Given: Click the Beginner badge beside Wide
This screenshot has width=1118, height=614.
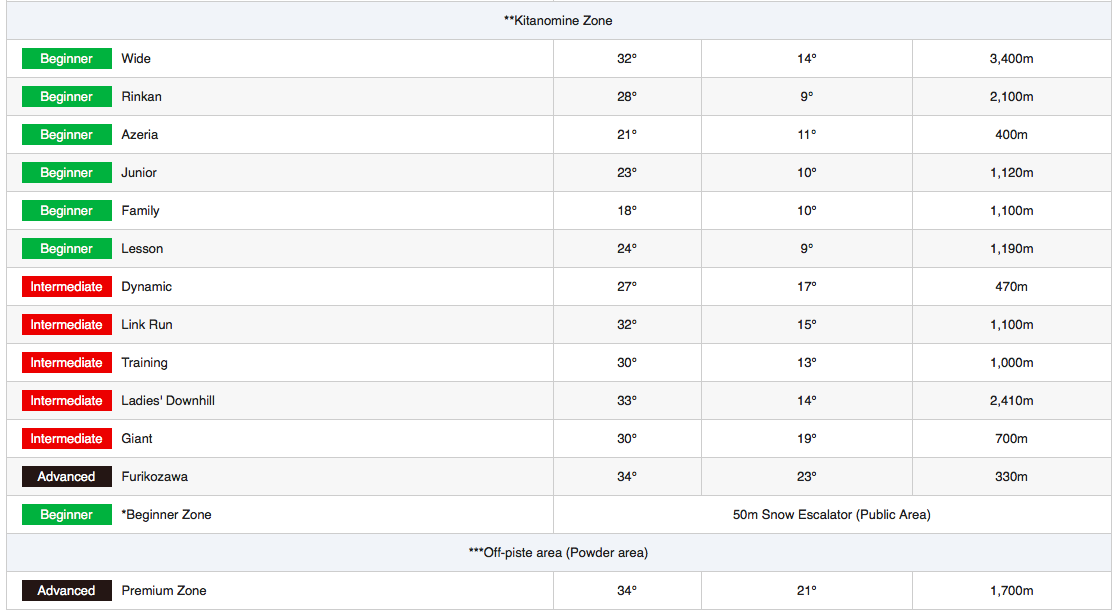Looking at the screenshot, I should 66,59.
